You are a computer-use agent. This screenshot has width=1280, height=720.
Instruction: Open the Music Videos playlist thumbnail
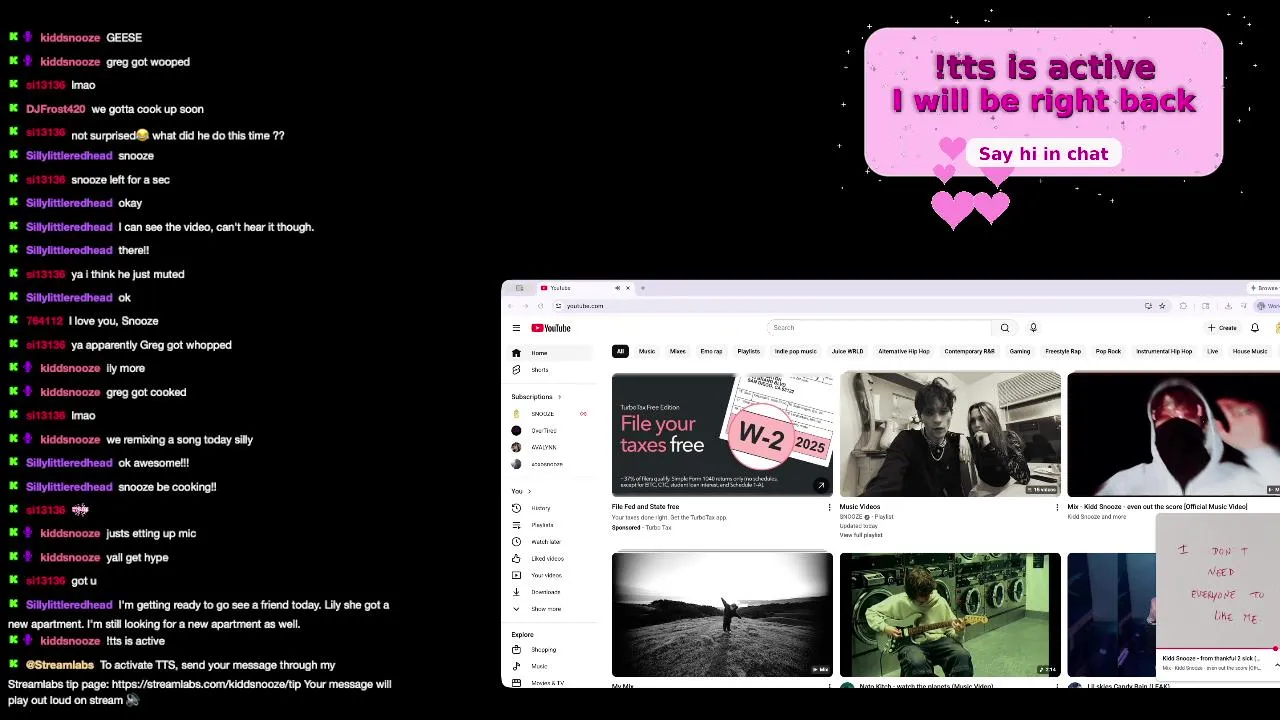tap(950, 434)
